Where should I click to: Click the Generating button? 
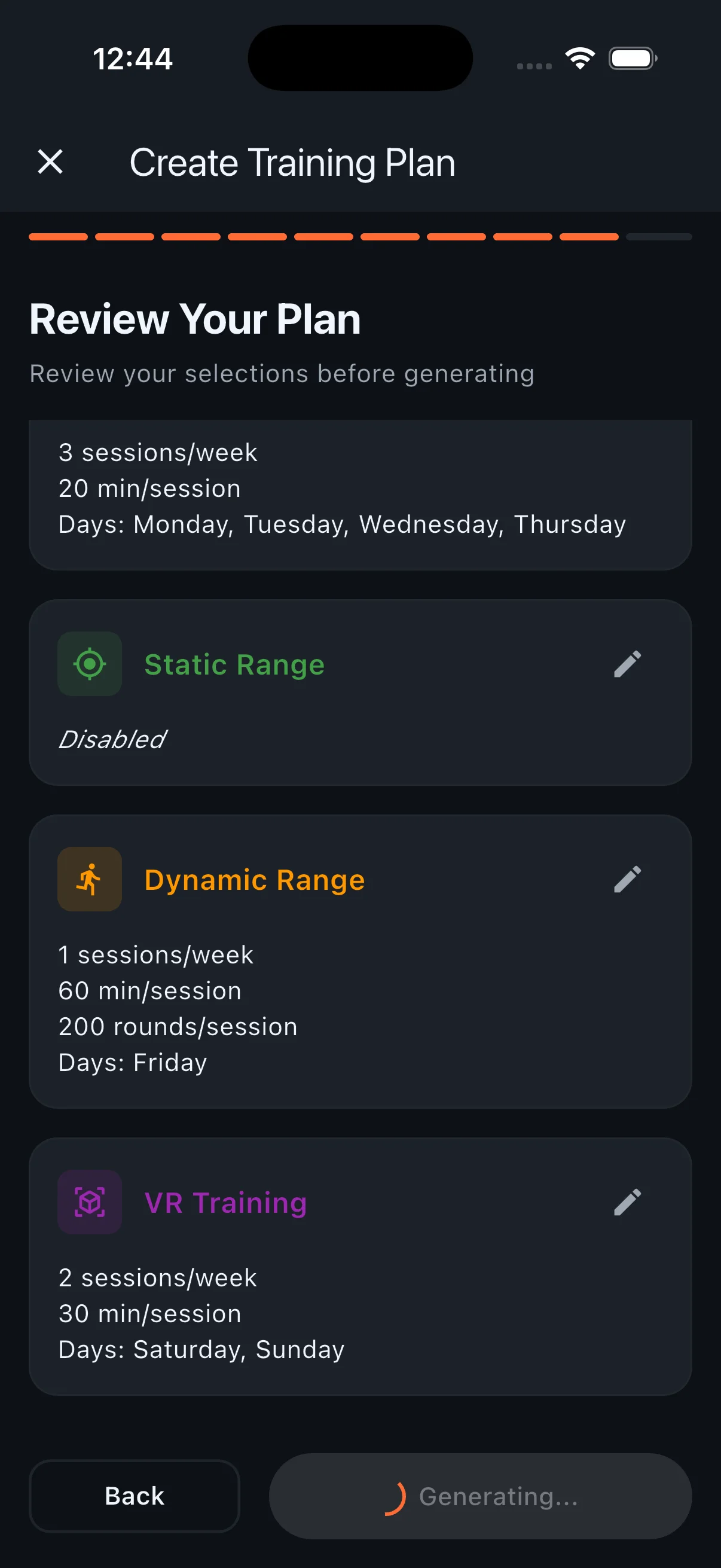click(x=481, y=1497)
